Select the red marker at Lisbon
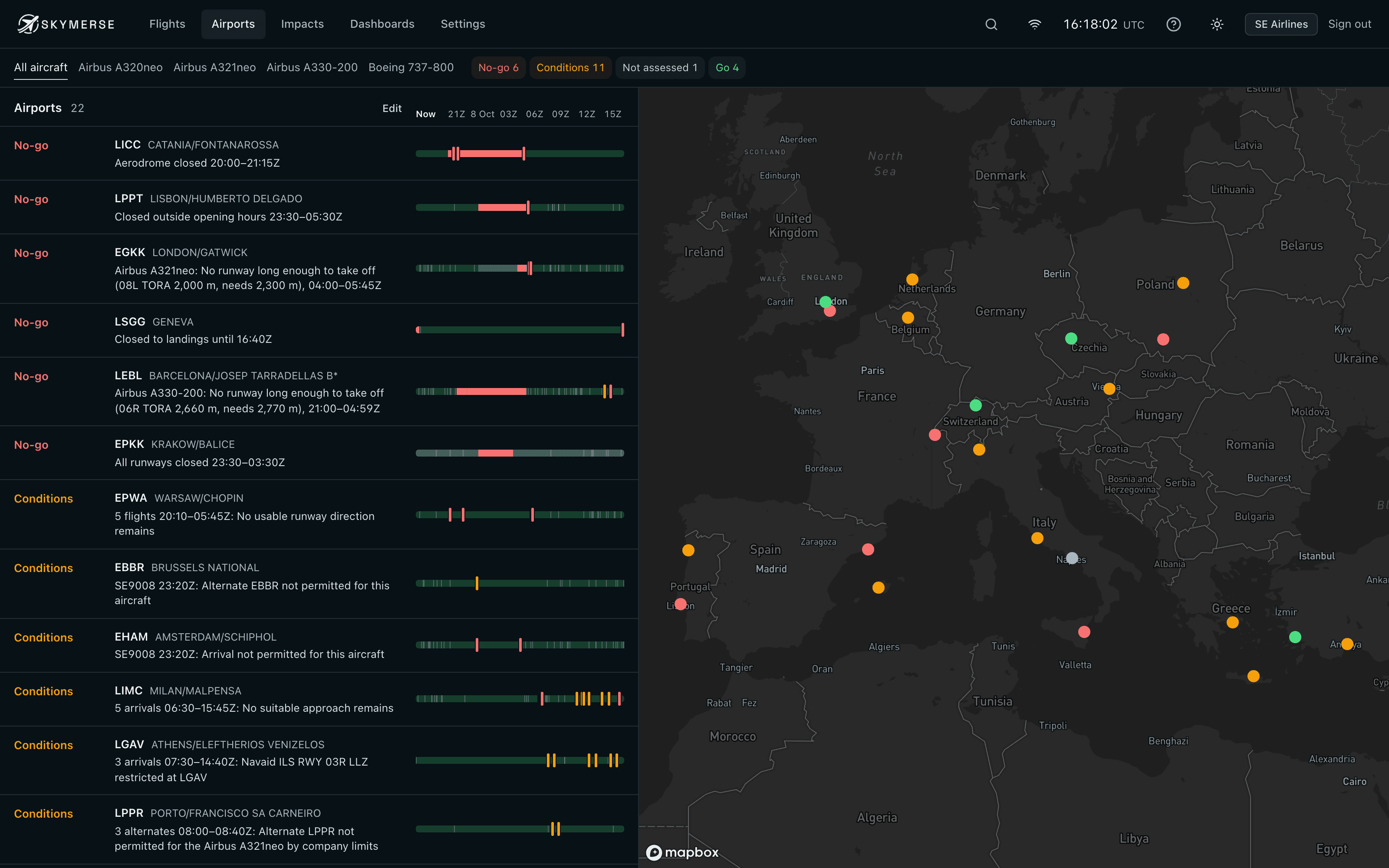 [680, 604]
